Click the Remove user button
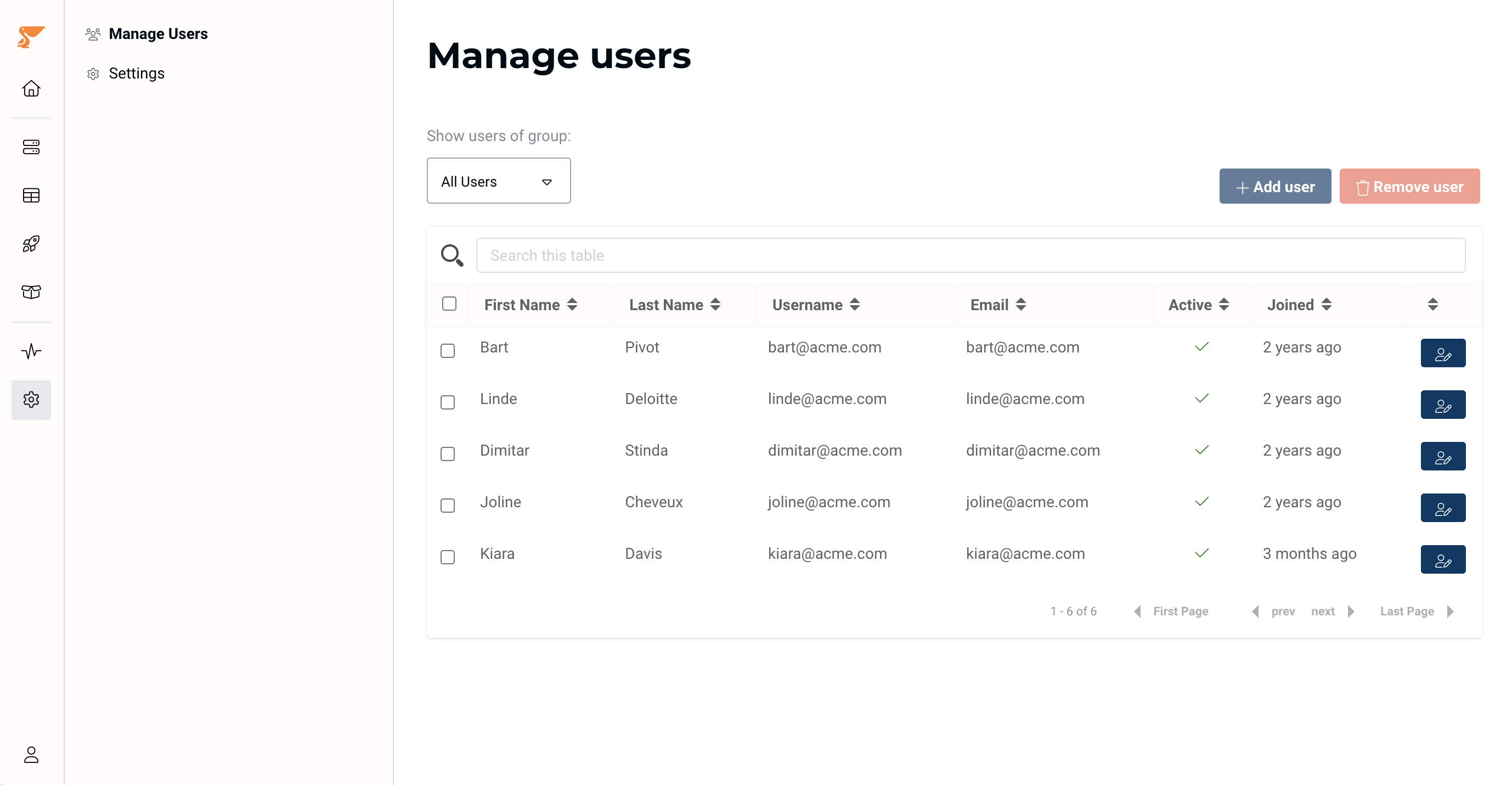 tap(1409, 186)
